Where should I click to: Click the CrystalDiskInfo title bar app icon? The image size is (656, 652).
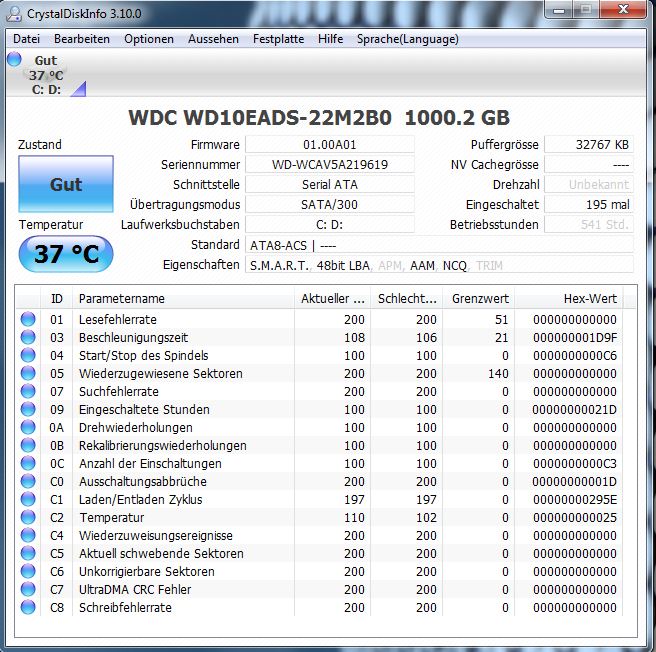(14, 13)
